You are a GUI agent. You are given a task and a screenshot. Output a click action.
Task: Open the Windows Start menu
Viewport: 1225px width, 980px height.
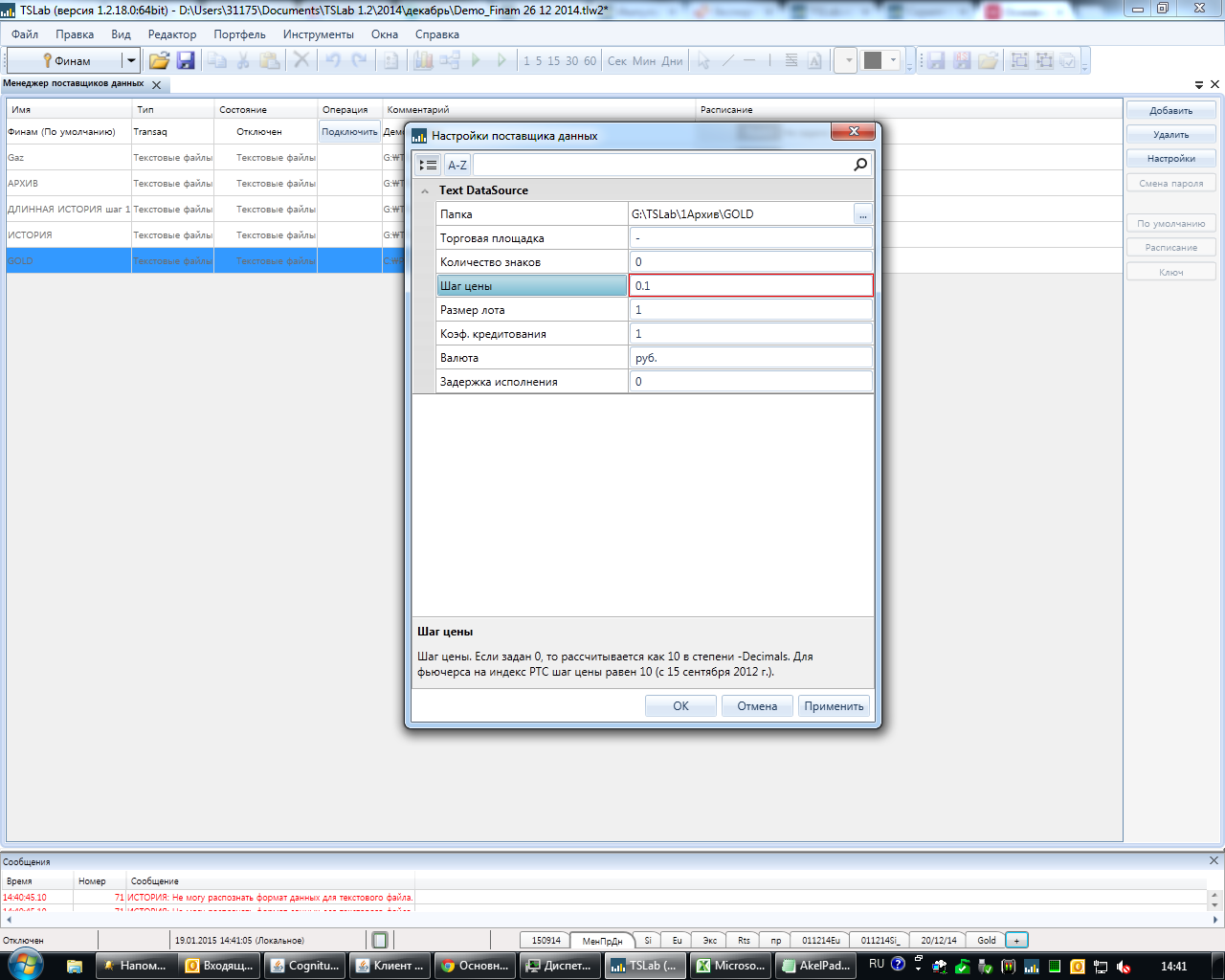click(x=23, y=965)
